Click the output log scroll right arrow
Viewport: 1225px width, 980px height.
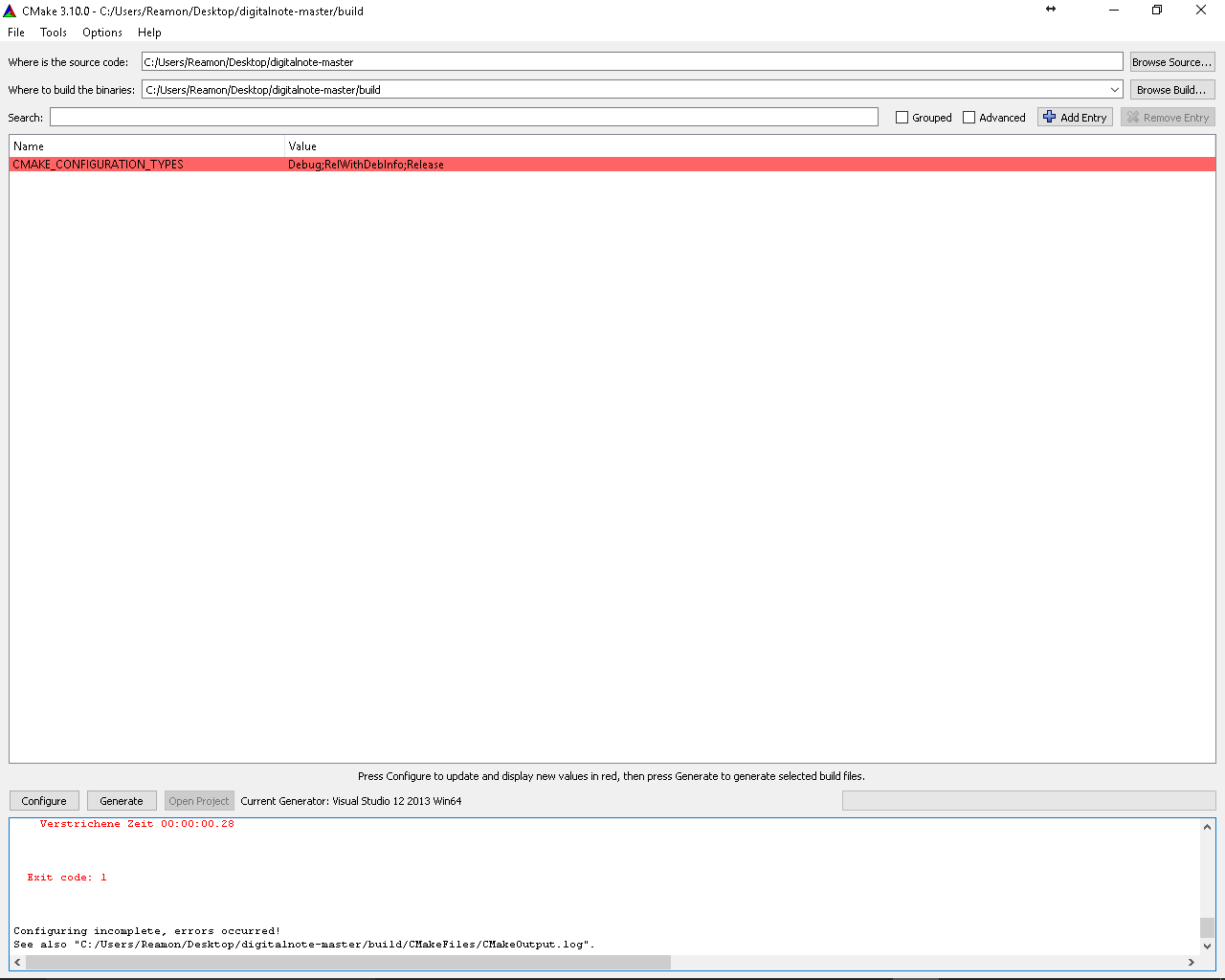click(1192, 962)
